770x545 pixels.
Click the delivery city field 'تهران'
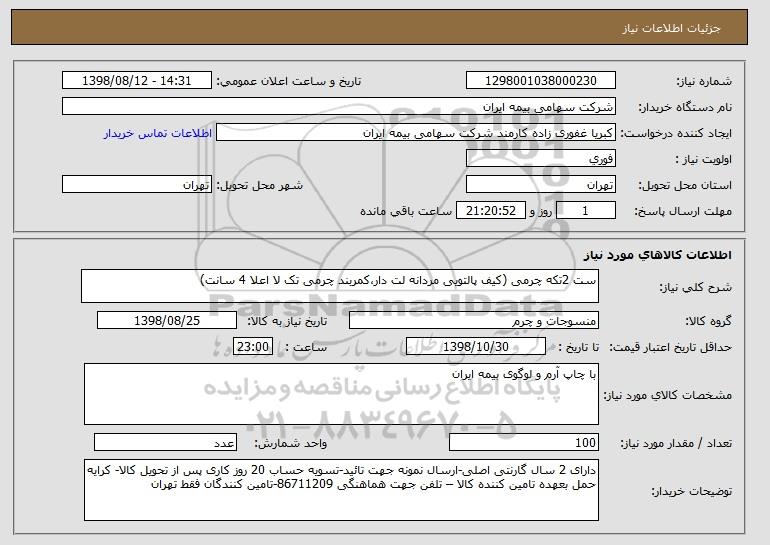point(137,185)
